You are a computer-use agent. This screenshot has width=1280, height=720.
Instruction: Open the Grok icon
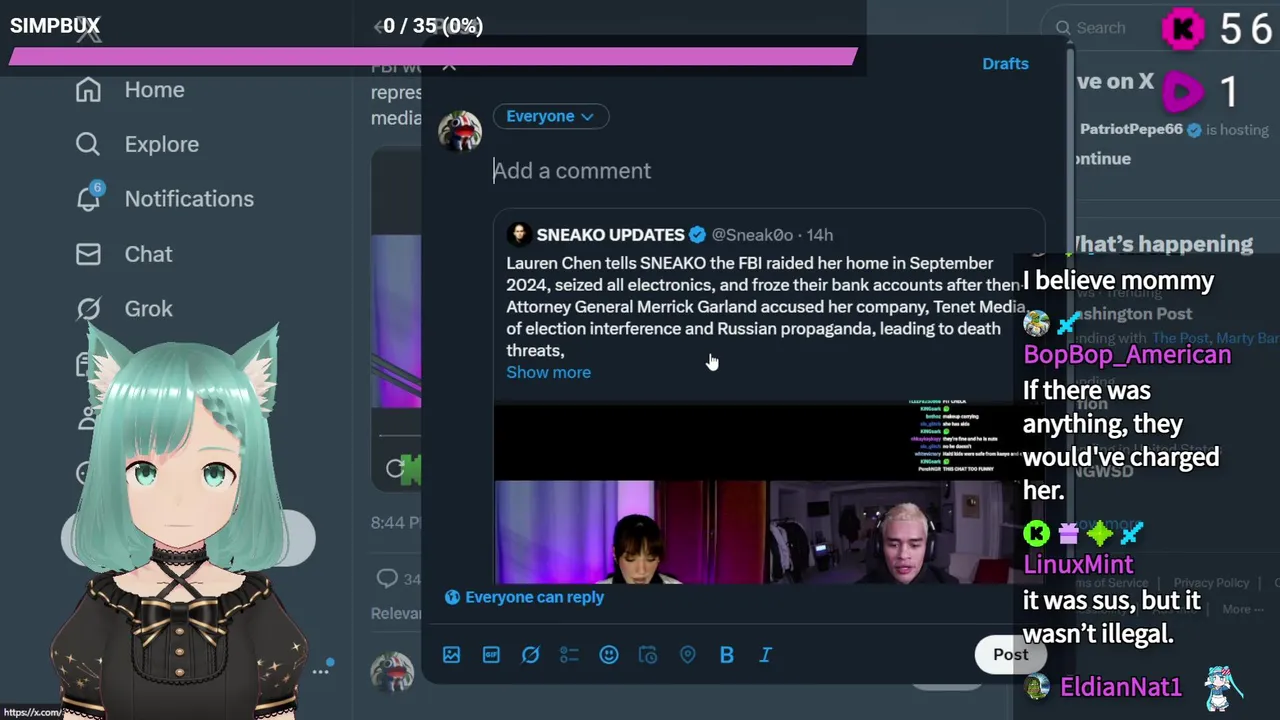point(88,309)
